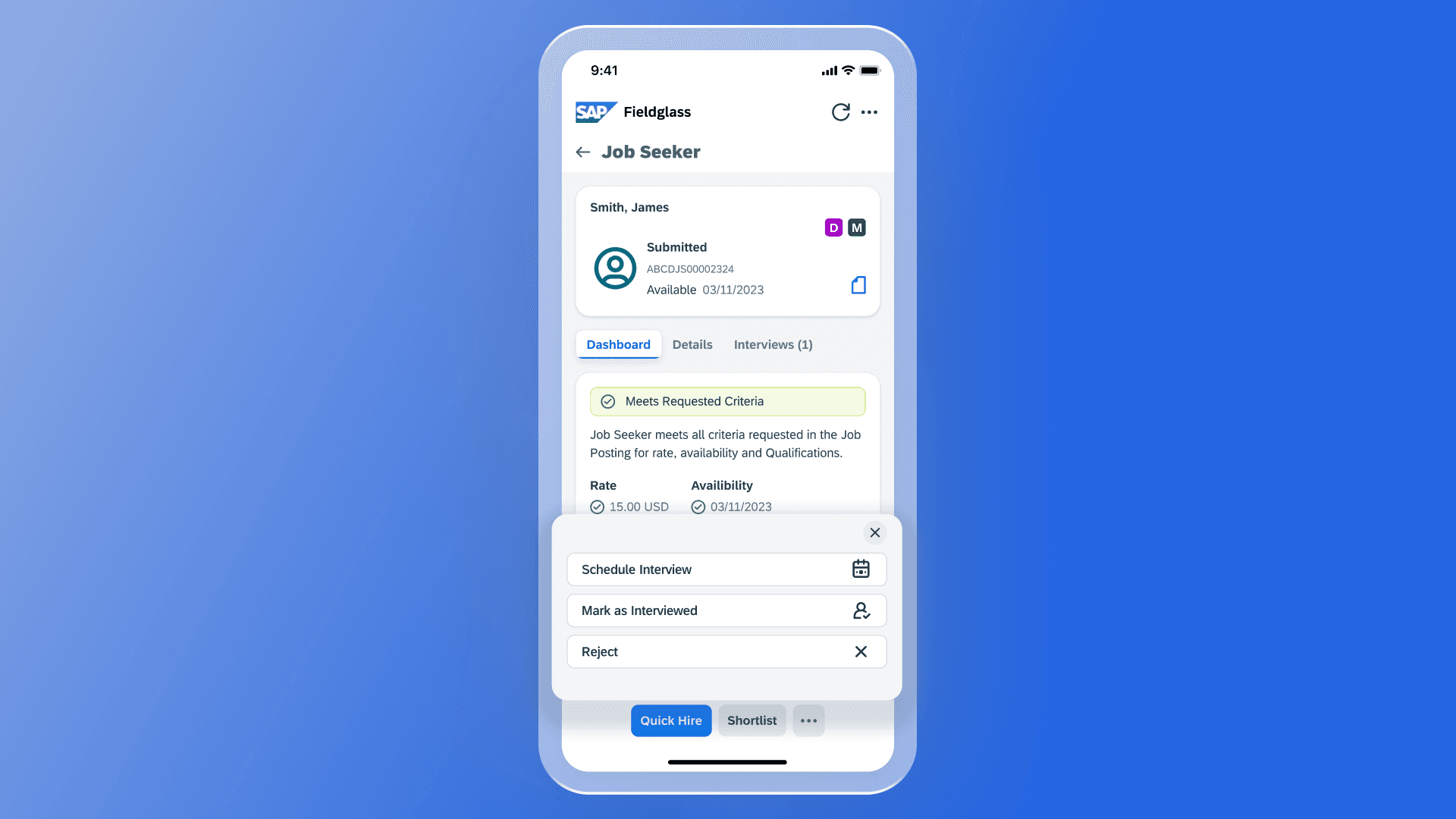Tap the three-dot button in bottom action bar
The height and width of the screenshot is (819, 1456).
coord(808,720)
